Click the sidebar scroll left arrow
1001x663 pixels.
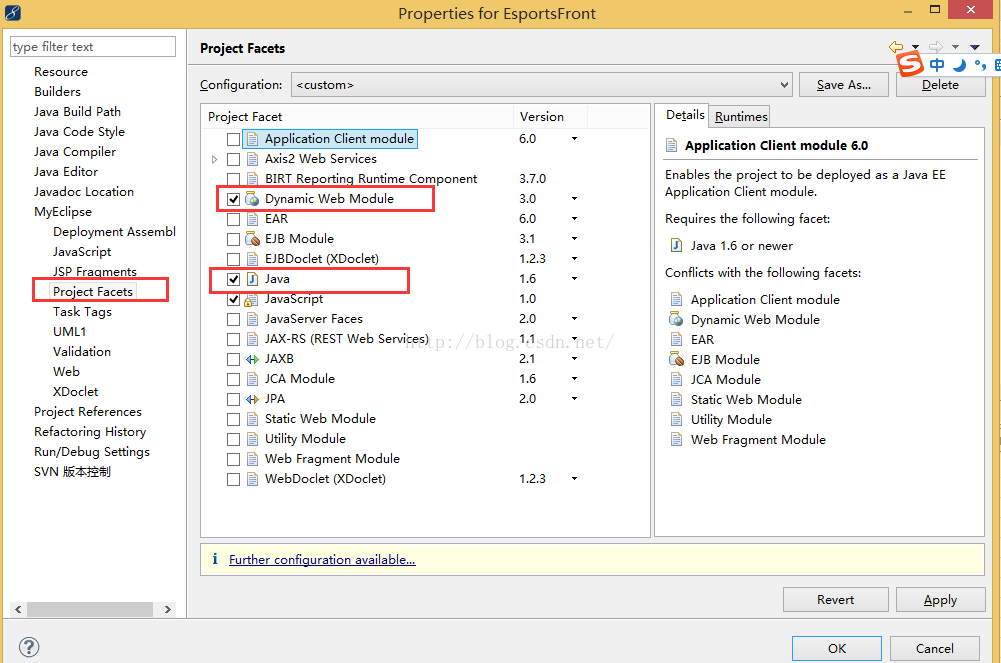(x=18, y=609)
